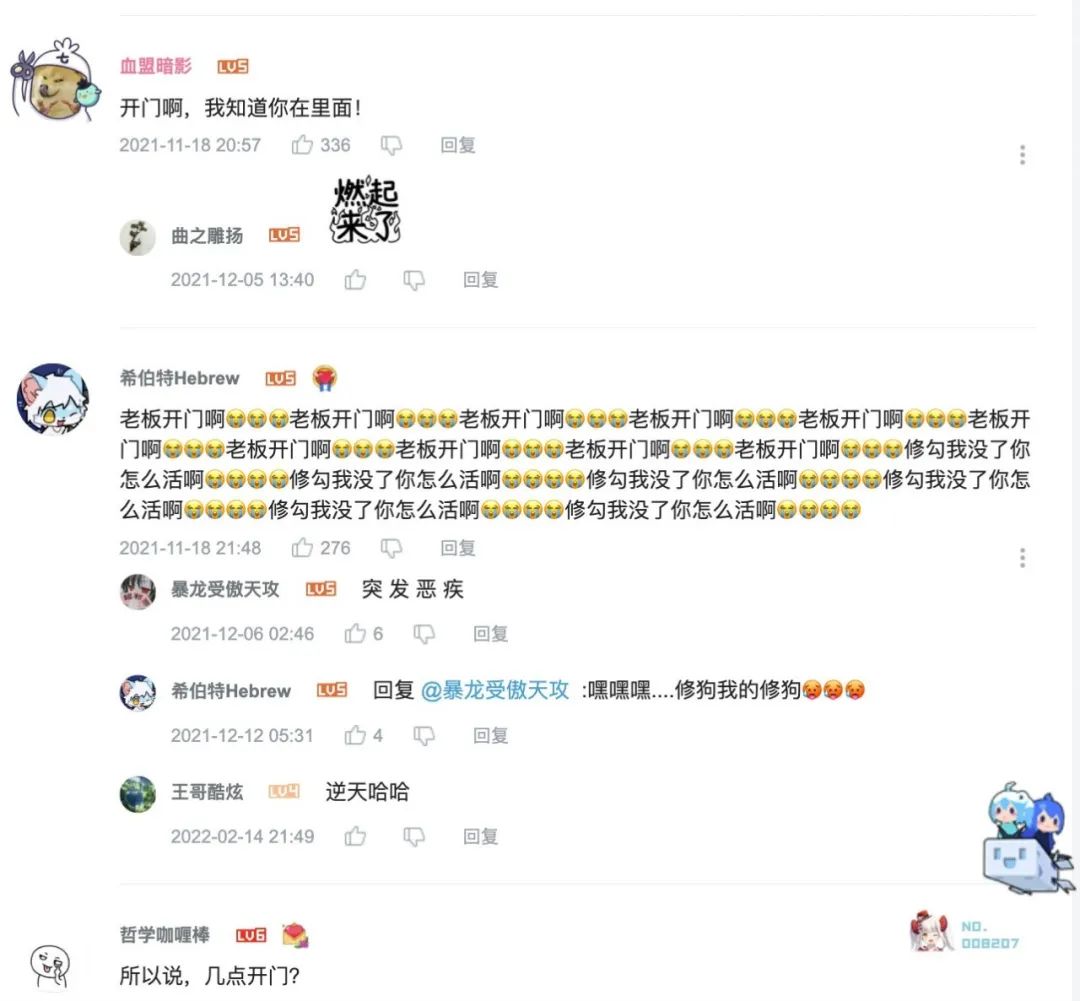Open 希伯特Hebrew's avatar on the main comment

click(53, 400)
